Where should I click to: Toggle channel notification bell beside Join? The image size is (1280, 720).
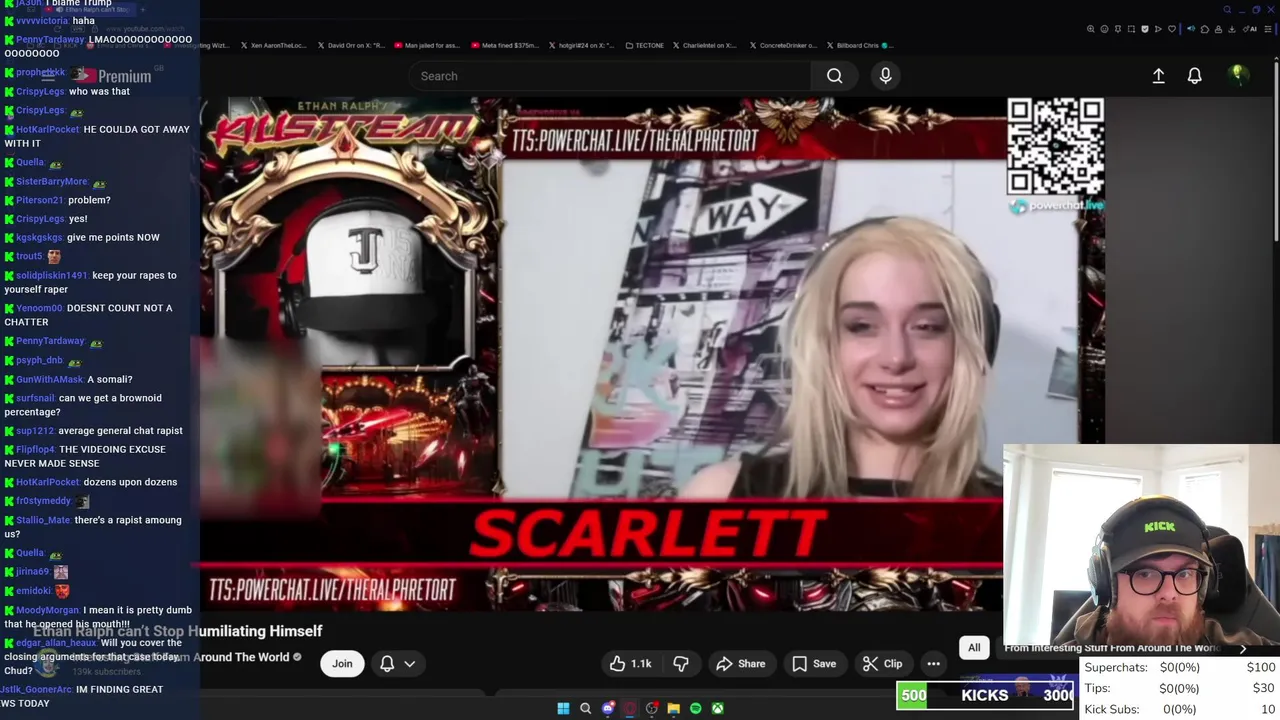click(387, 663)
